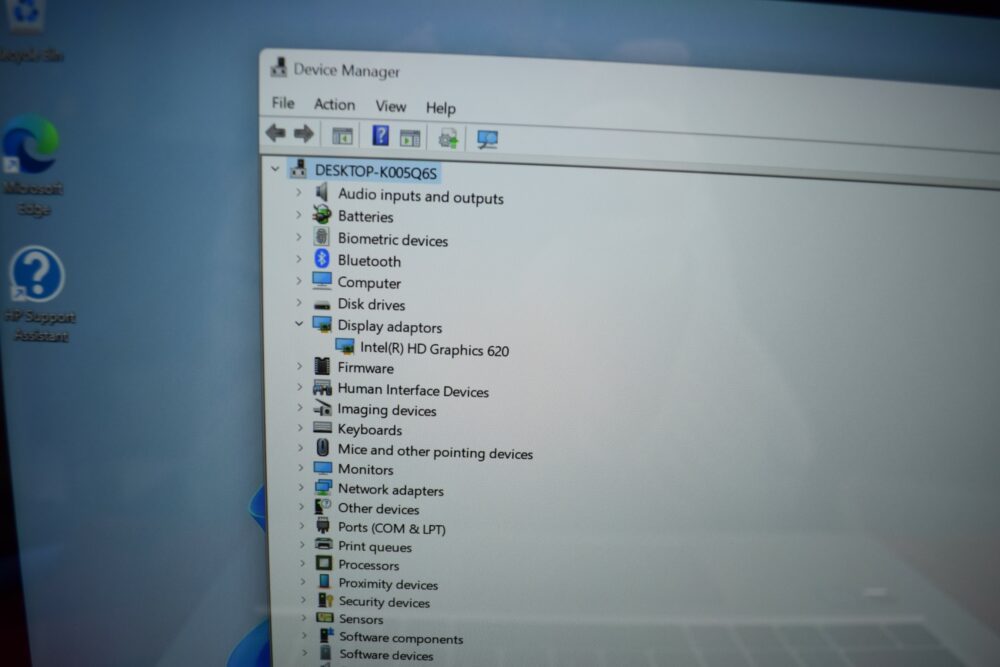
Task: Click the blue Help question-mark toolbar icon
Action: [380, 136]
